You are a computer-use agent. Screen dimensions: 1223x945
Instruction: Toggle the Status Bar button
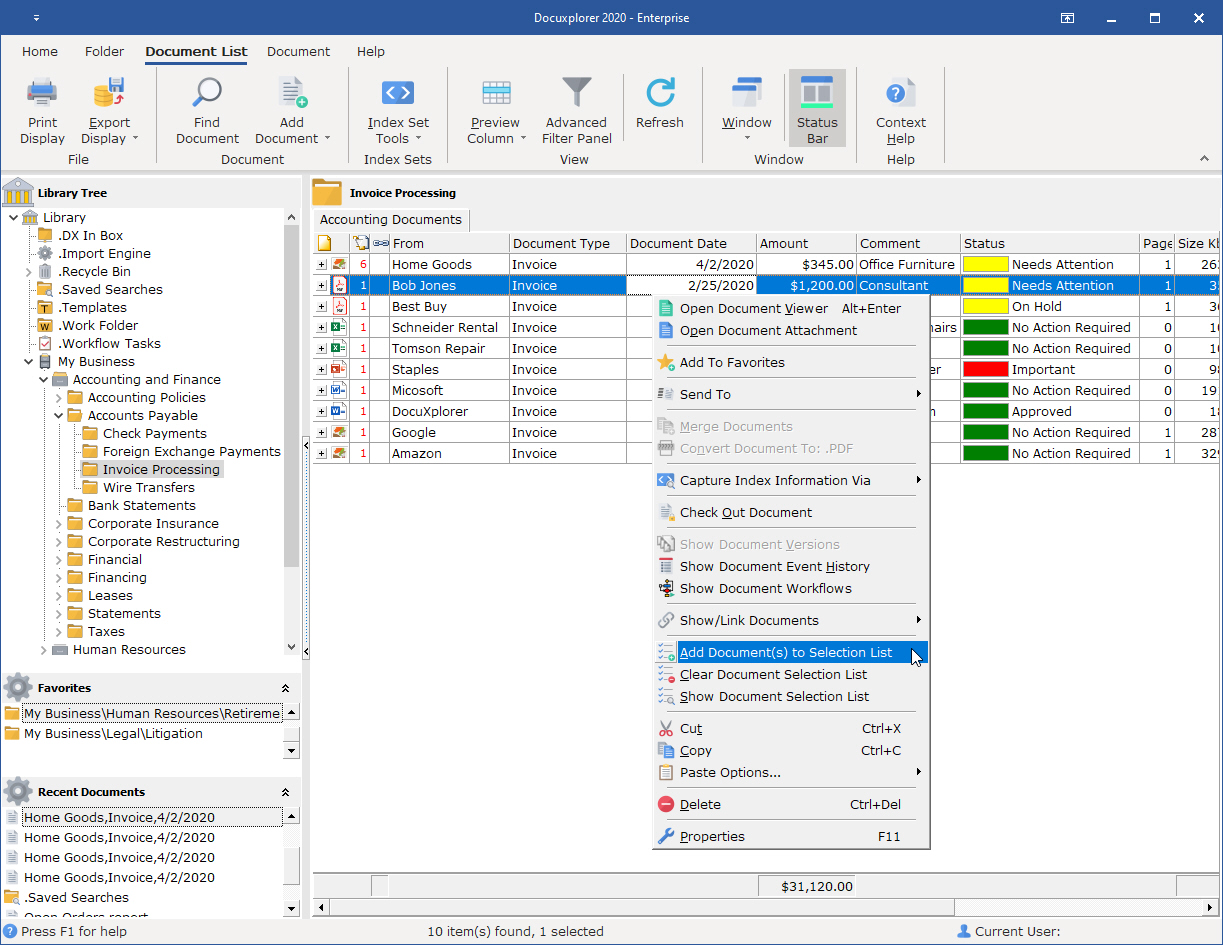pyautogui.click(x=817, y=107)
